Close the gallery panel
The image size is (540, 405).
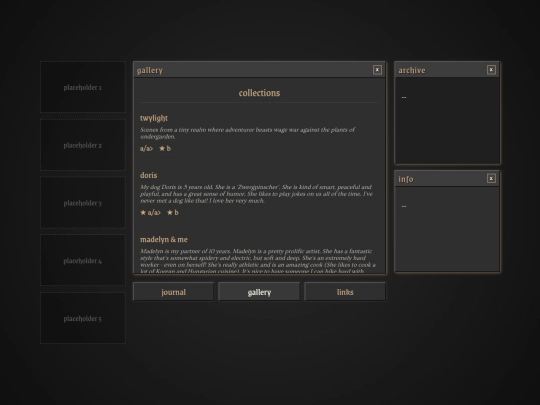tap(377, 70)
